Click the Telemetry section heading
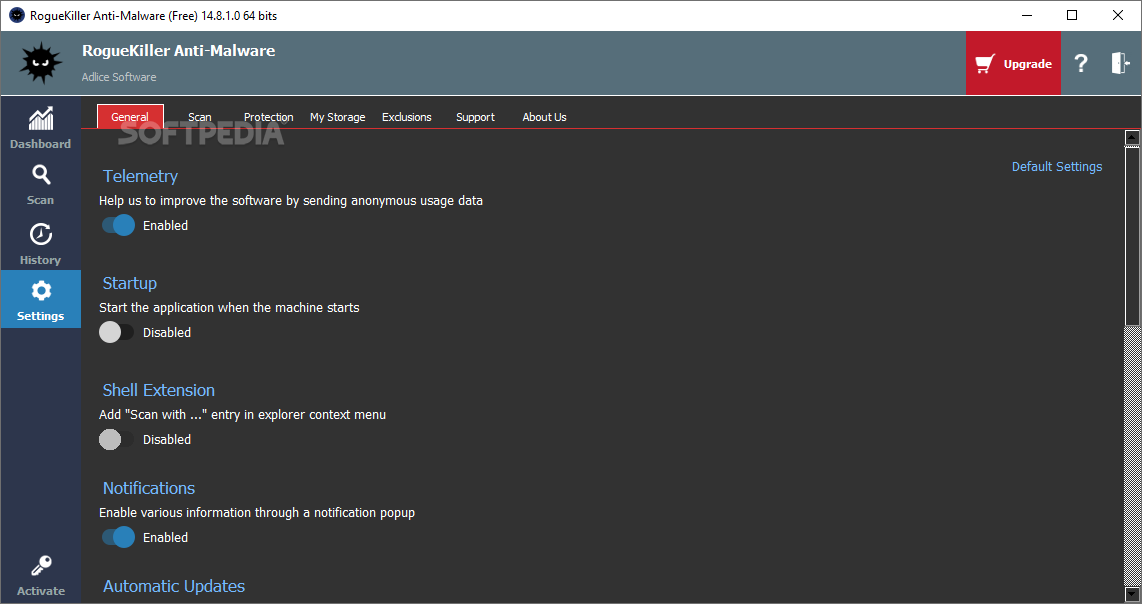 (141, 176)
